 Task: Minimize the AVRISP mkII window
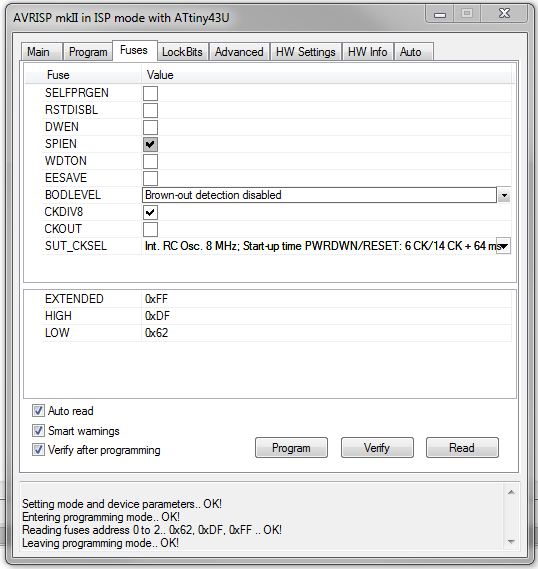pyautogui.click(x=440, y=14)
